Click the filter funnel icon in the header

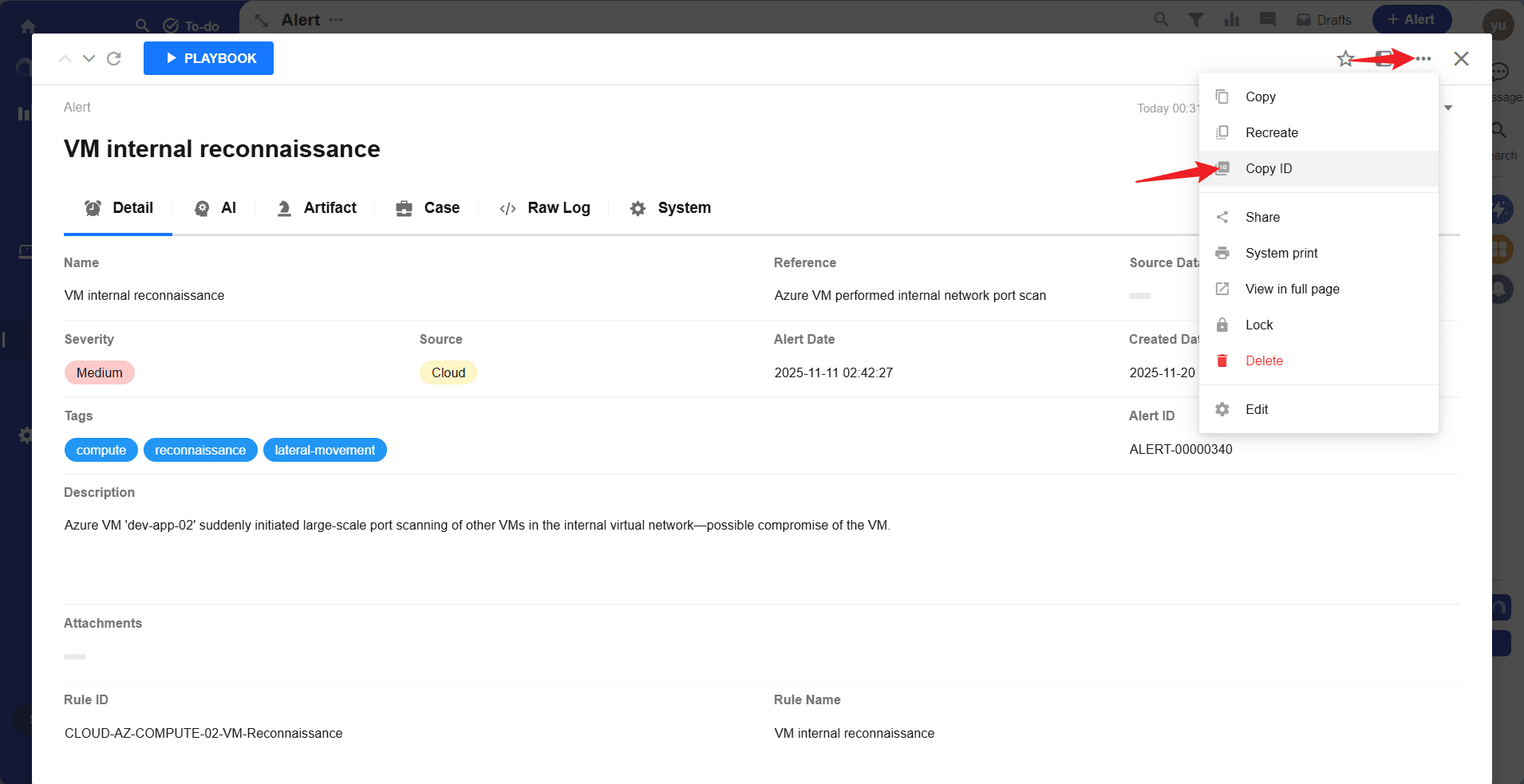pyautogui.click(x=1195, y=20)
